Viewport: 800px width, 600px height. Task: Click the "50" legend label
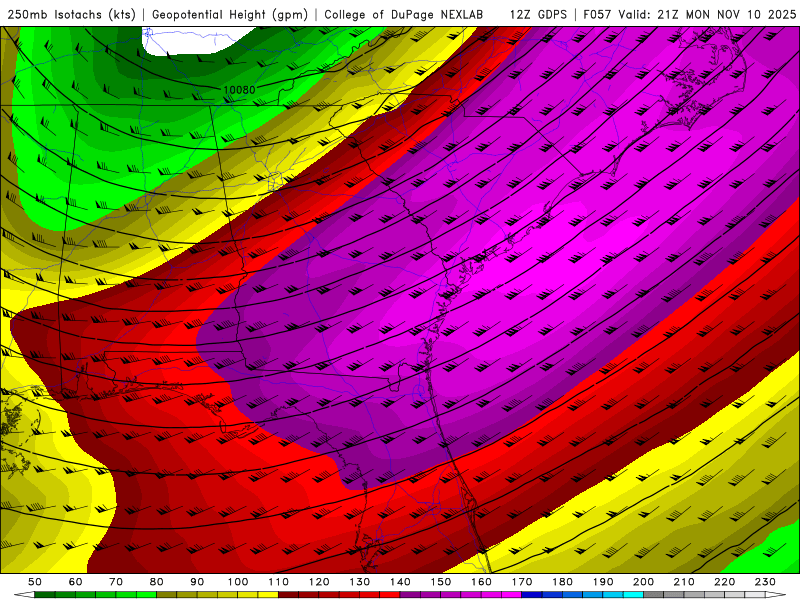tap(35, 582)
